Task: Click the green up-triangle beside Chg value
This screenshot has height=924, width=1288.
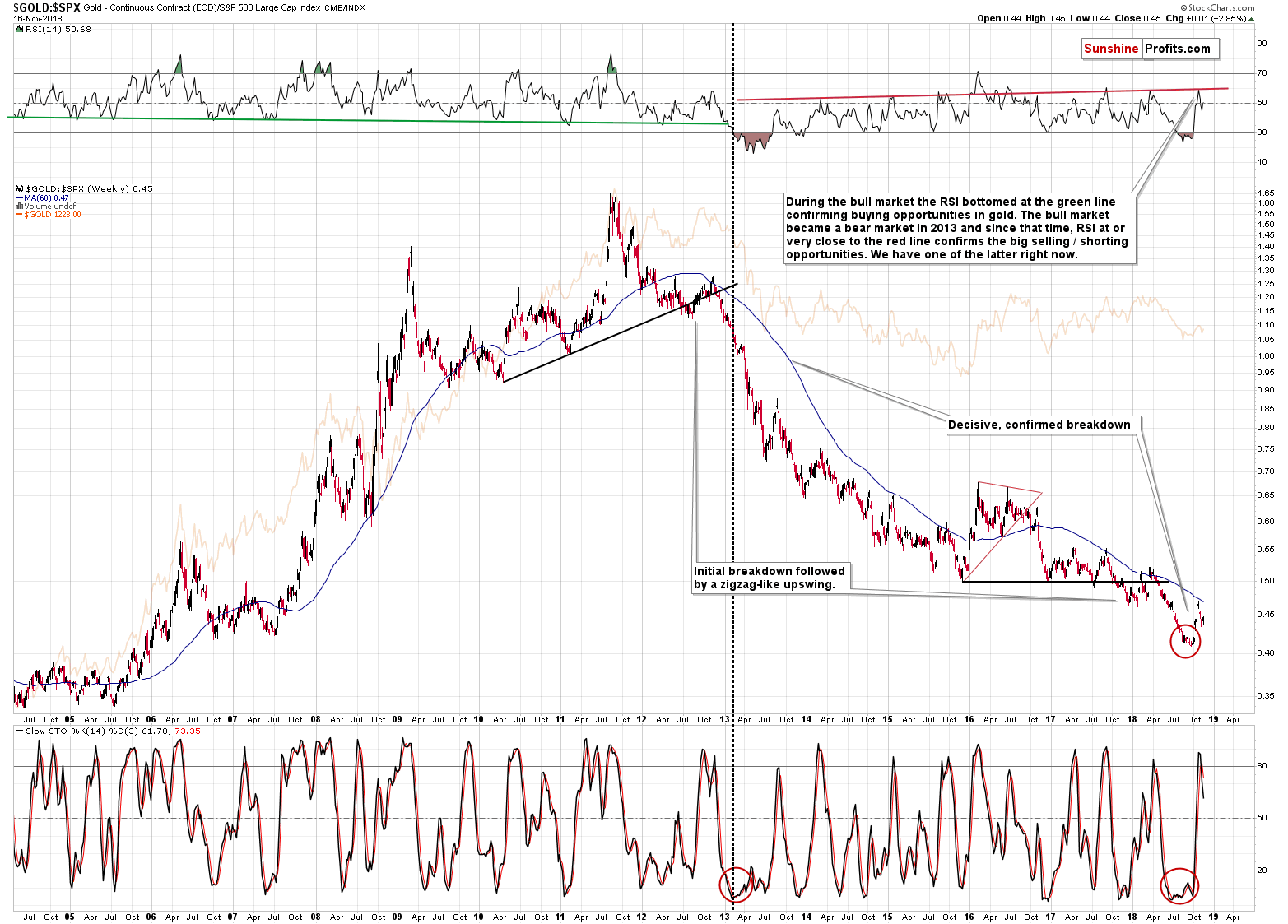Action: coord(1251,18)
